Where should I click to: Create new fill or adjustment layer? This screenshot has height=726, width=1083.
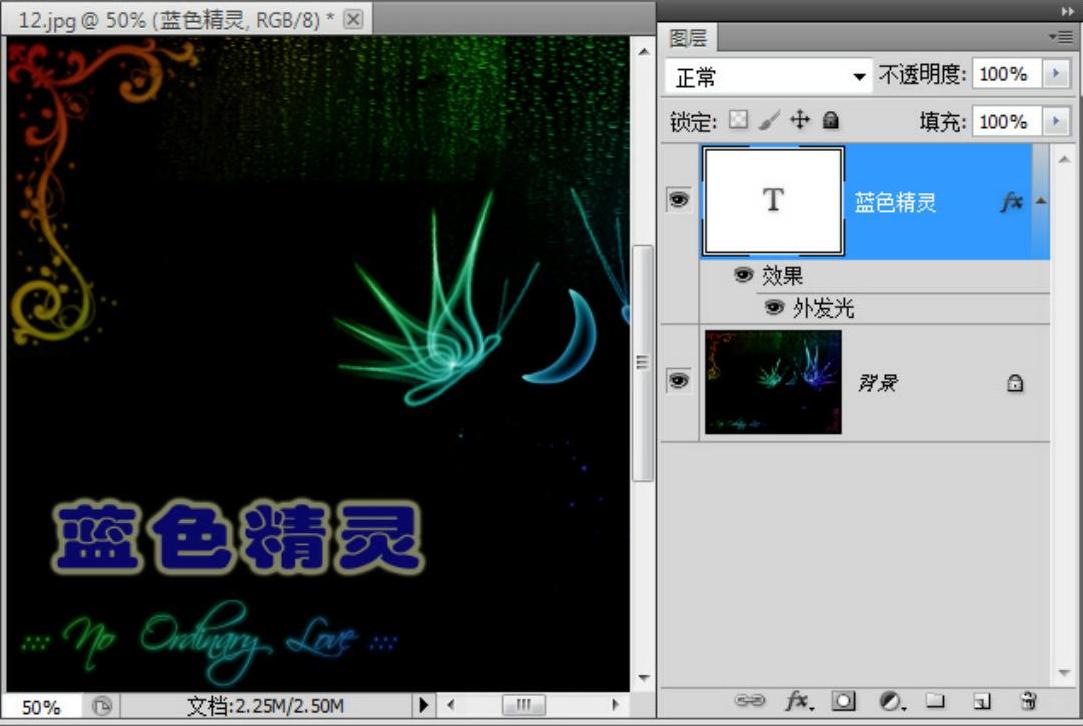coord(890,701)
